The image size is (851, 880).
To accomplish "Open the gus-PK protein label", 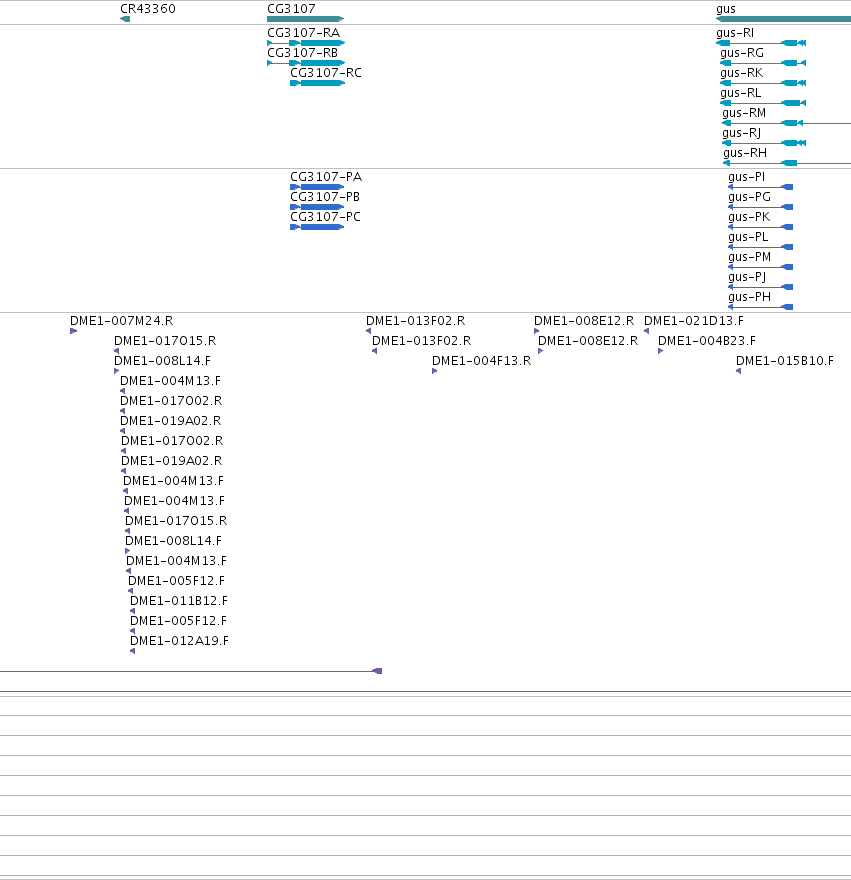I will tap(749, 217).
